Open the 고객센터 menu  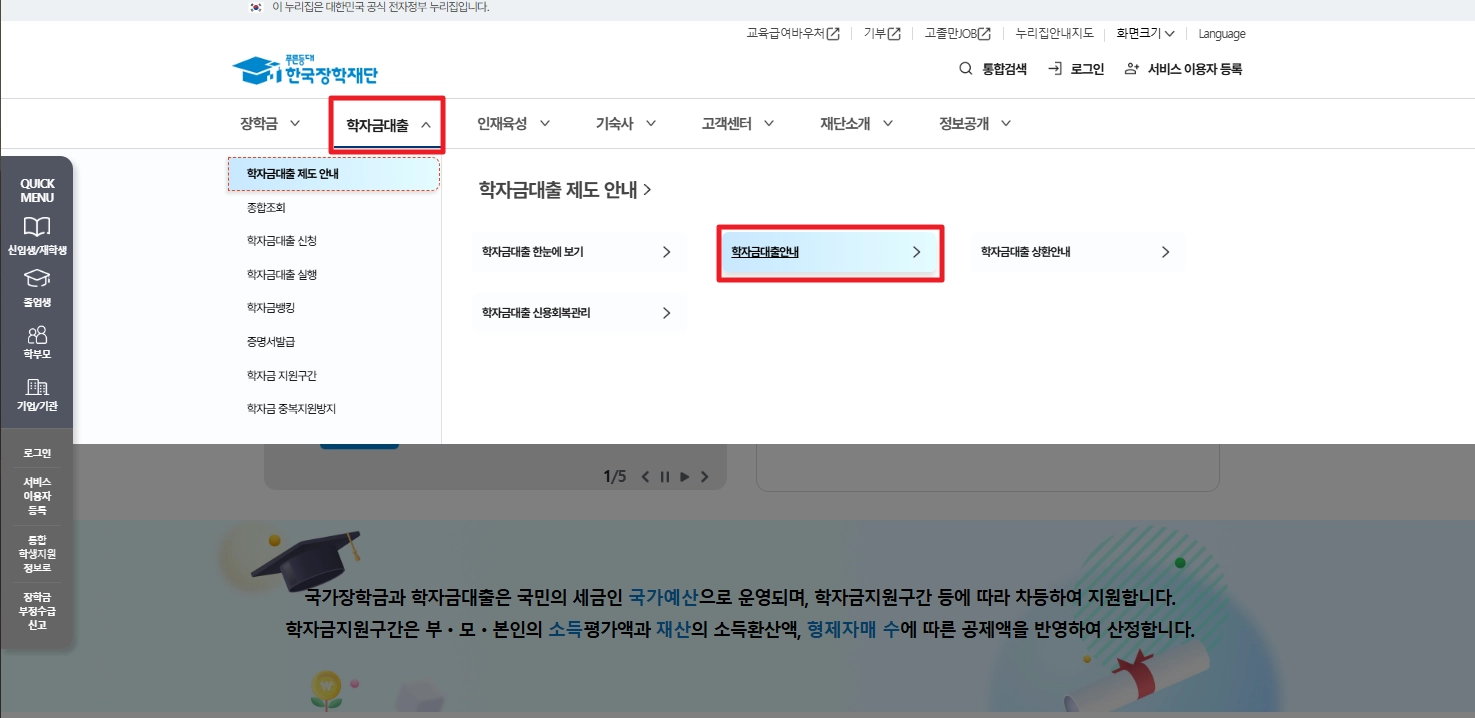tap(728, 123)
